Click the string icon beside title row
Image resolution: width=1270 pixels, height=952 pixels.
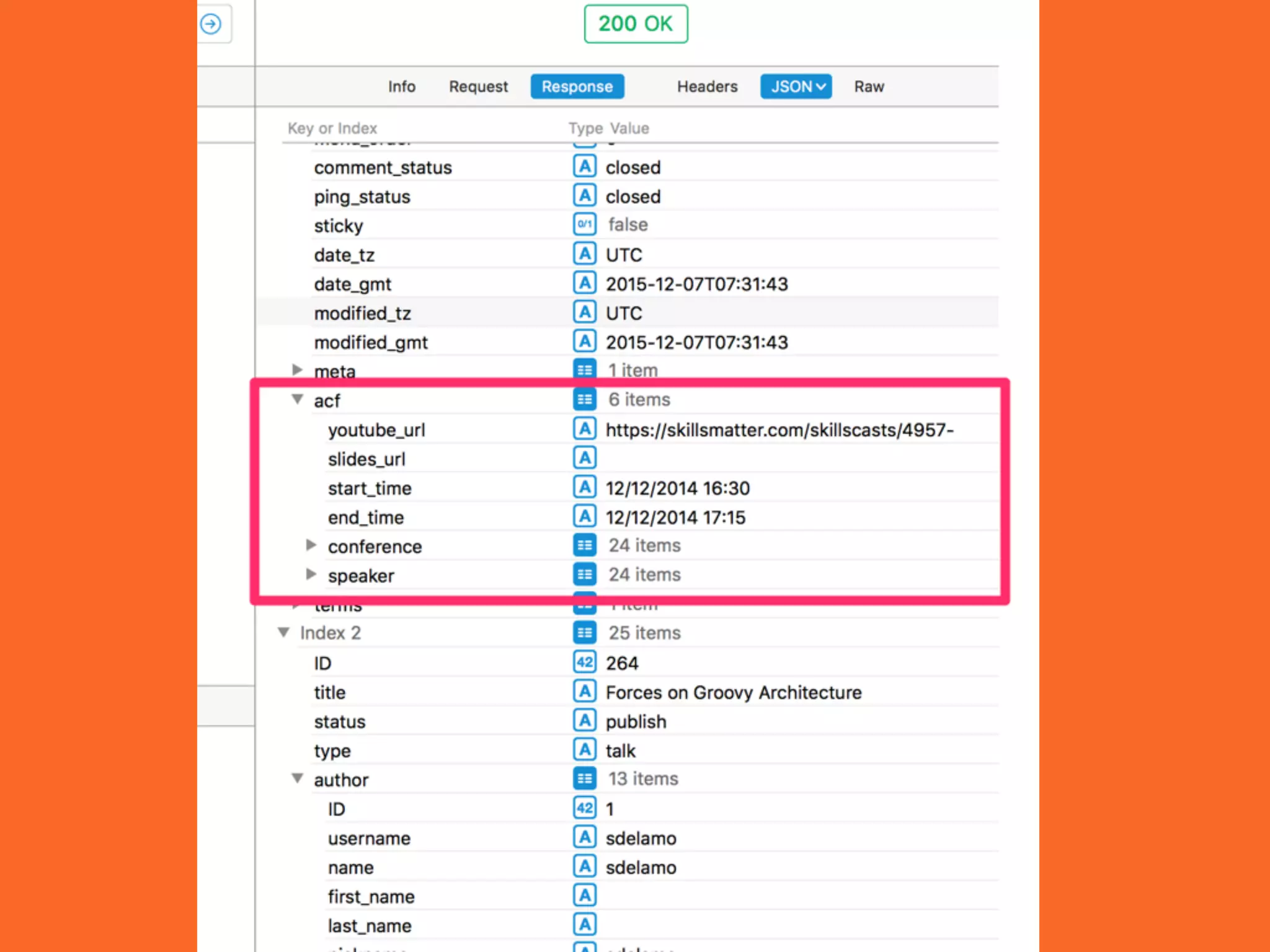(x=584, y=692)
